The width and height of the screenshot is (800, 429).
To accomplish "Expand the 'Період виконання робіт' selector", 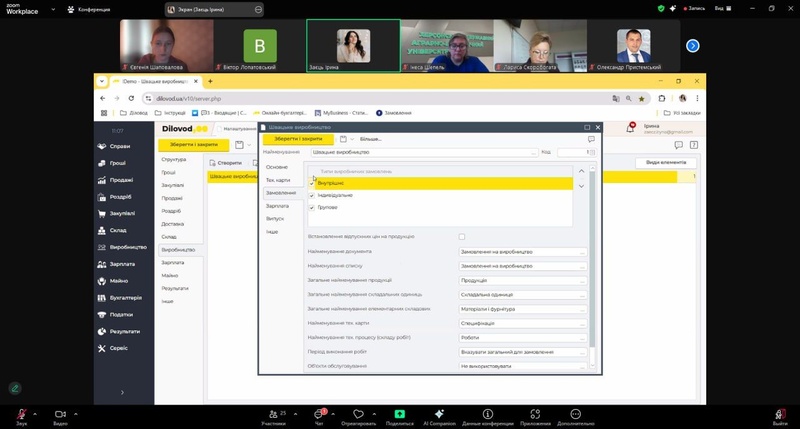I will click(582, 352).
